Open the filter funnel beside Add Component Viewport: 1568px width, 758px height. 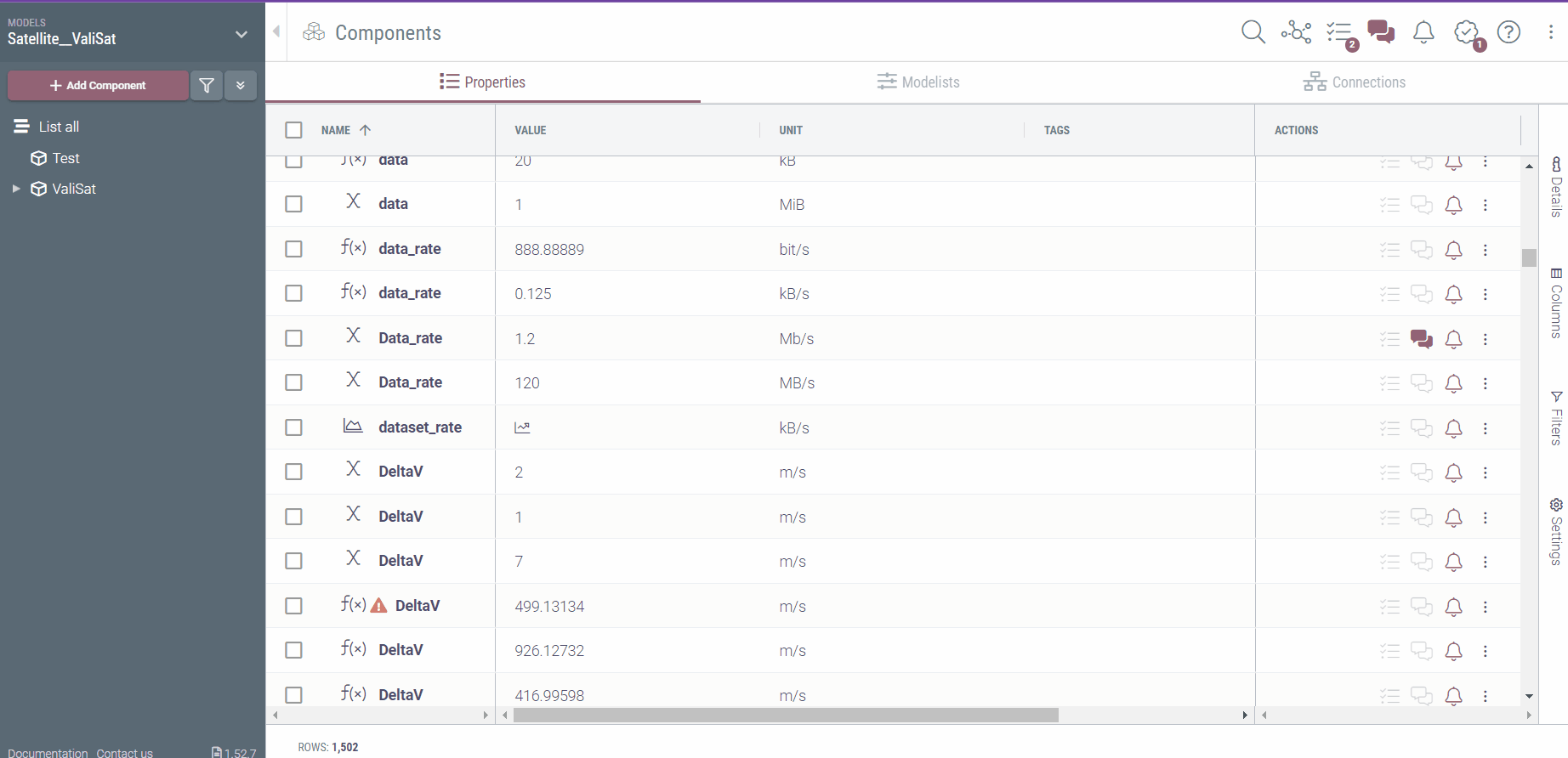pos(207,85)
